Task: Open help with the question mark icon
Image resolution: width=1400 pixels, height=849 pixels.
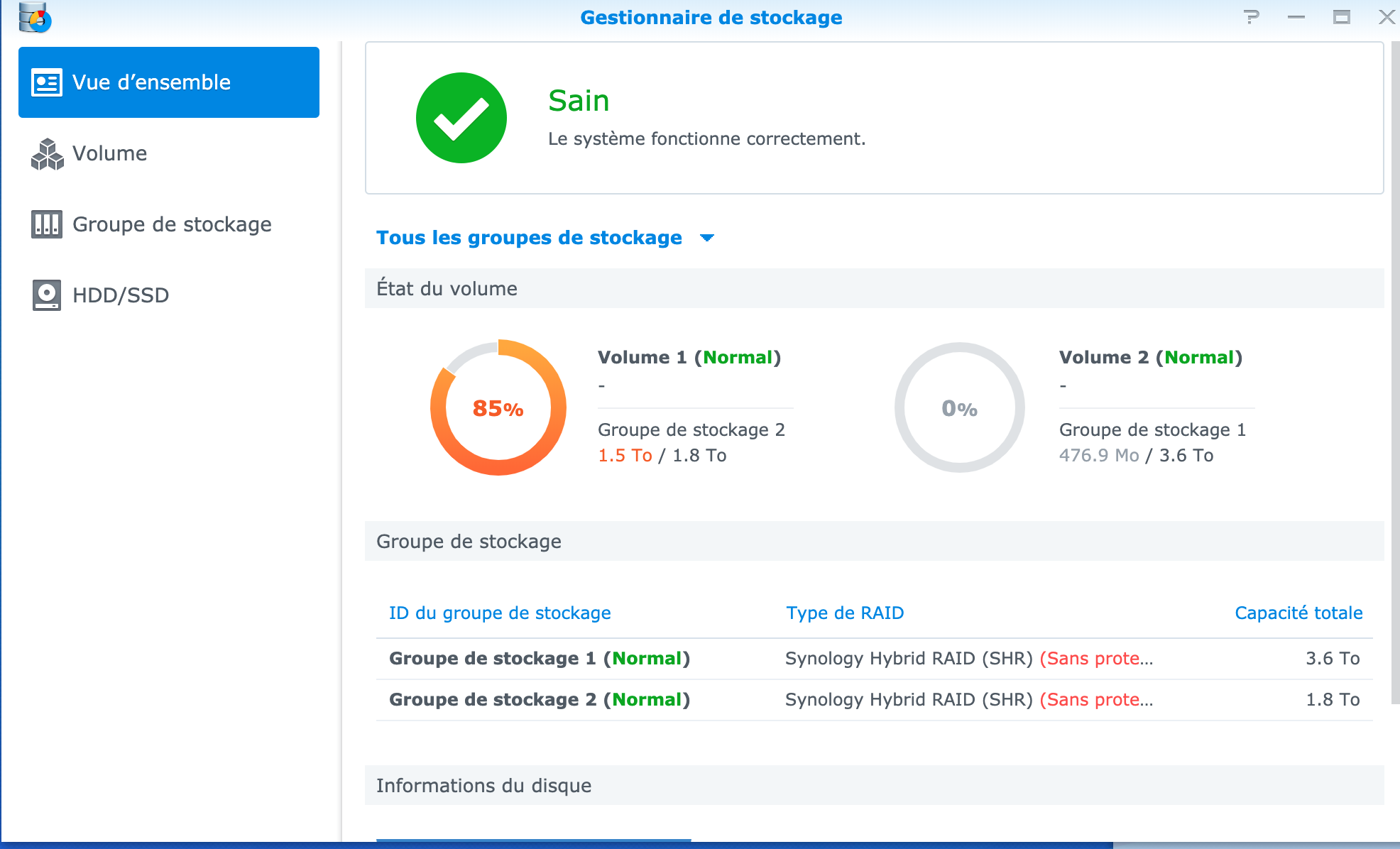Action: pyautogui.click(x=1252, y=17)
